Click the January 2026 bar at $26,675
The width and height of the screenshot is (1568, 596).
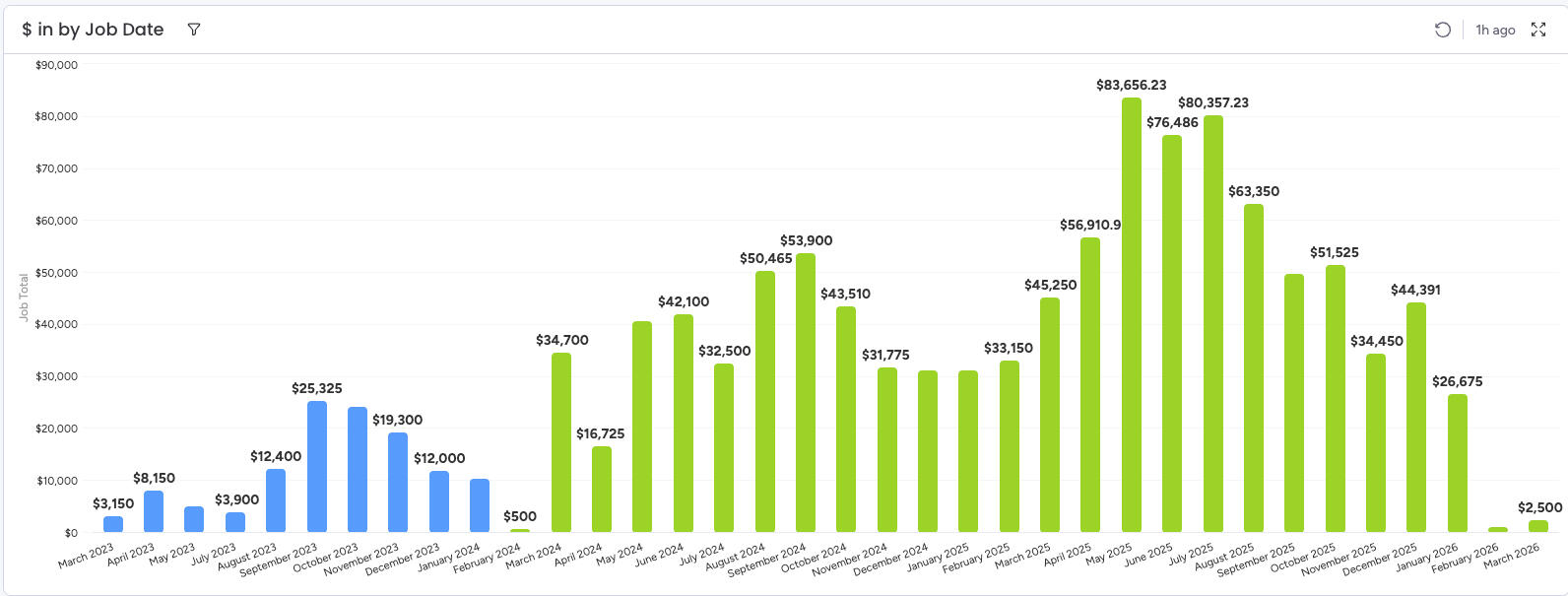1457,464
